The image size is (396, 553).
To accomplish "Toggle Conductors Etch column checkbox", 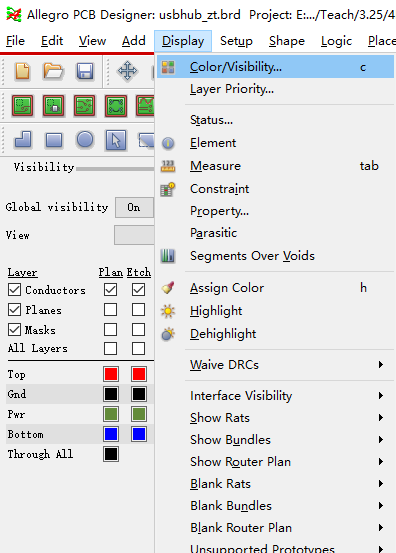I will pyautogui.click(x=138, y=290).
